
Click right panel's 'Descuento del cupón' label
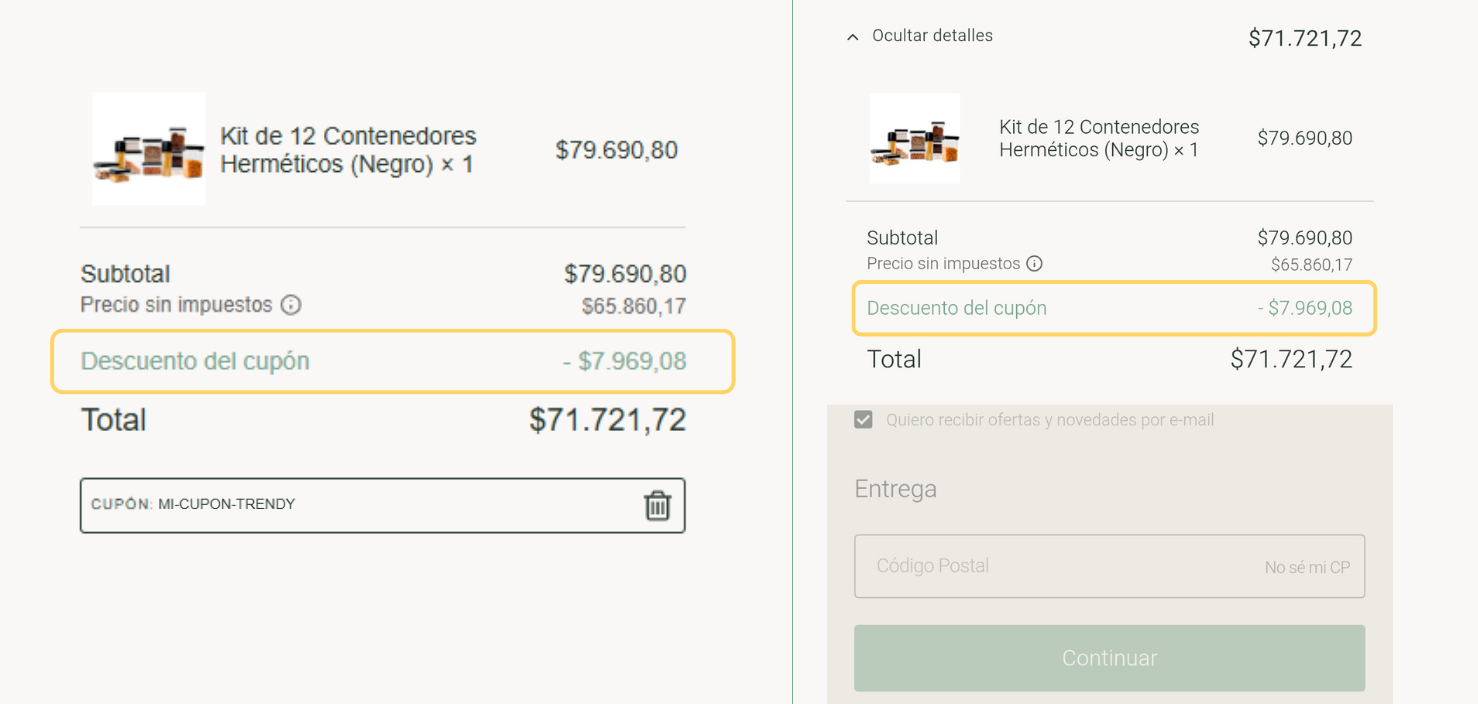(957, 308)
